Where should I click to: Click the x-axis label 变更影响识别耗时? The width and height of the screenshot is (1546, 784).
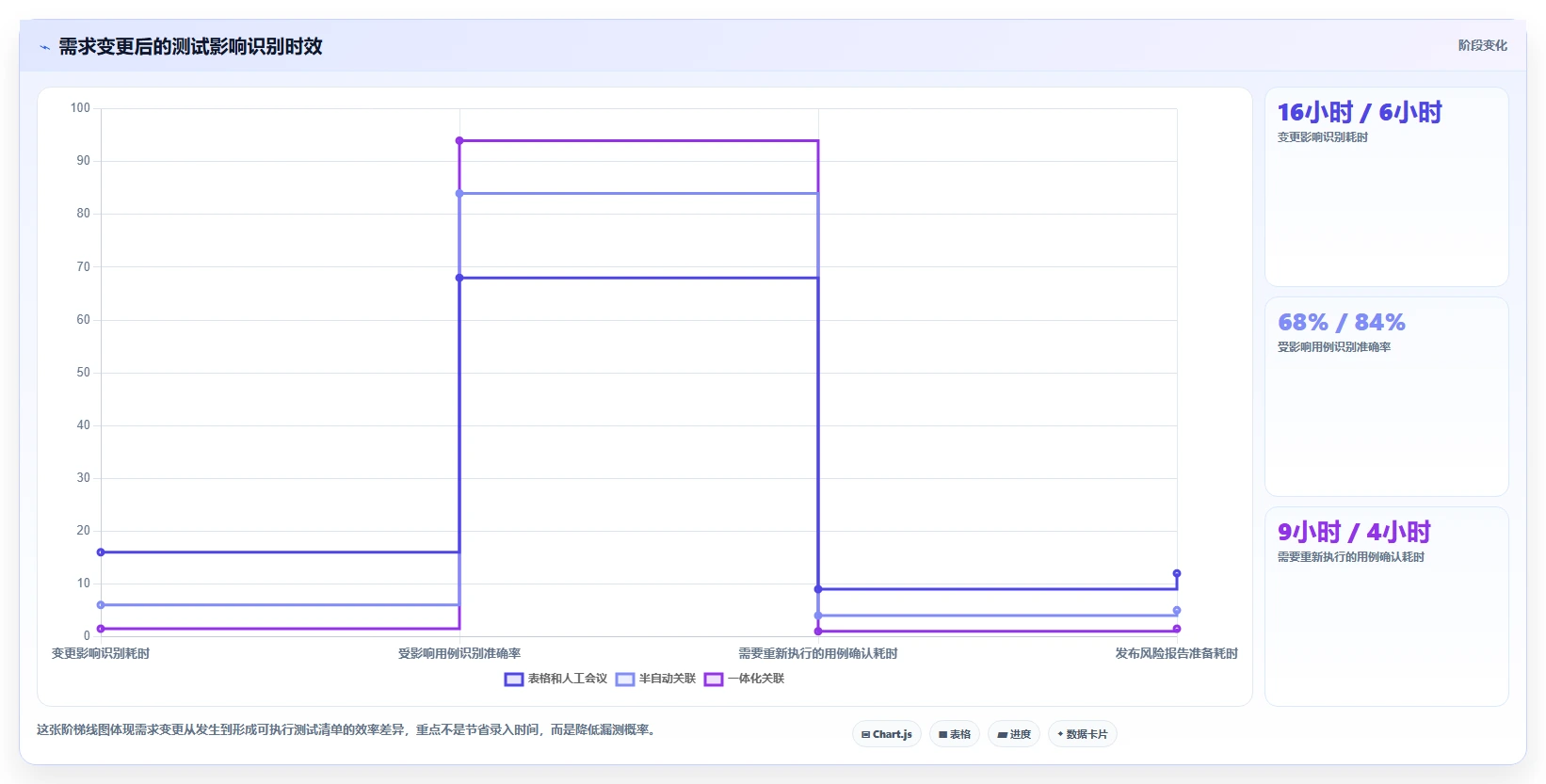point(101,653)
